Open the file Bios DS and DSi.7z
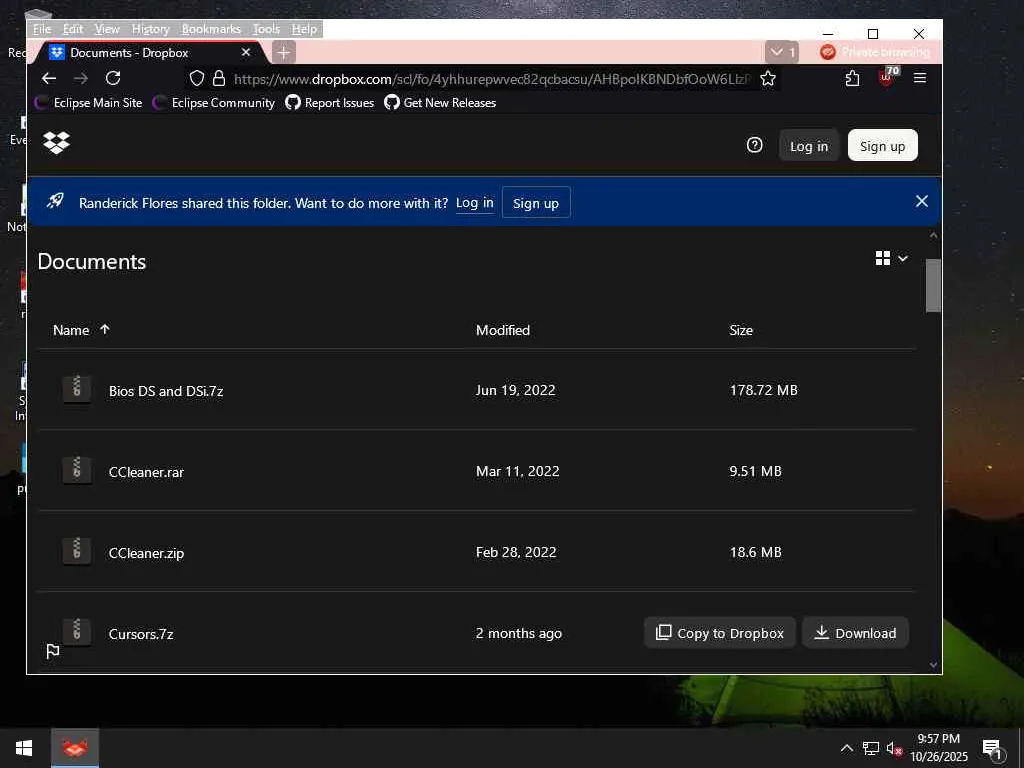The image size is (1024, 768). coord(166,391)
